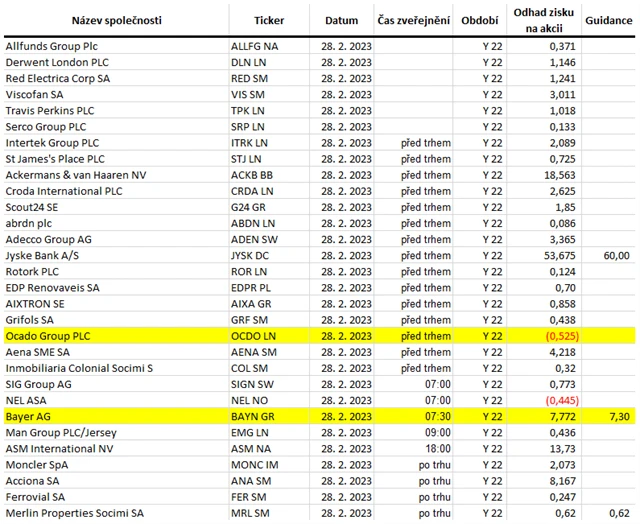
Task: Select ticker 'ALLFG NA'
Action: [x=254, y=46]
